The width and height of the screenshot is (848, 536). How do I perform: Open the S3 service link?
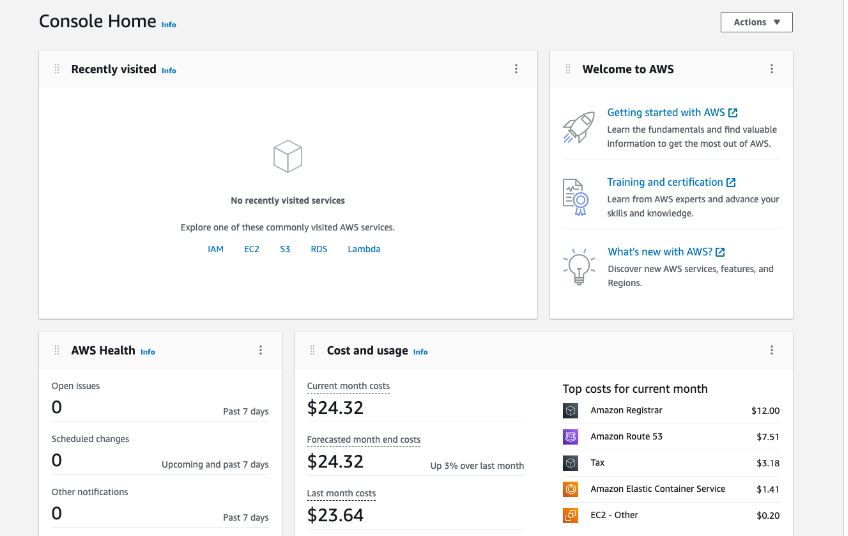pyautogui.click(x=285, y=249)
